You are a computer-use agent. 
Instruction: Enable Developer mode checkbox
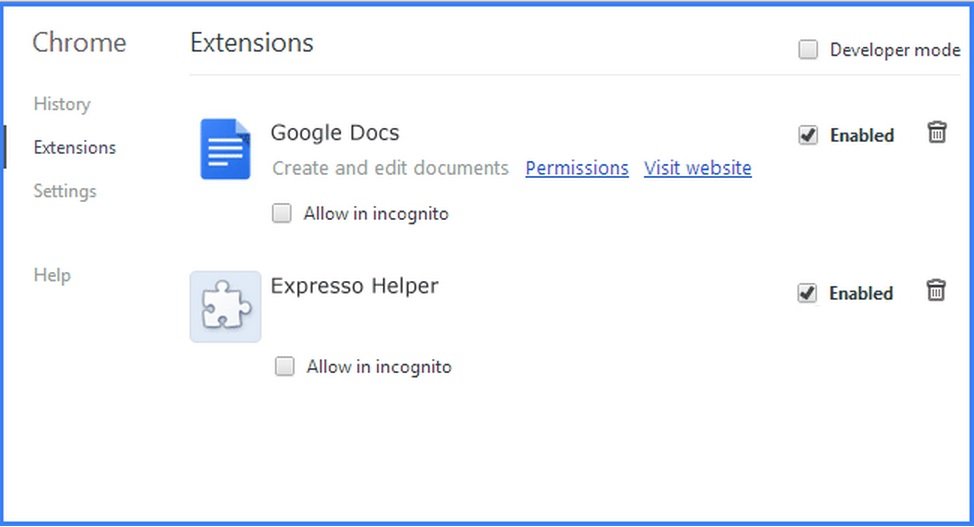[x=808, y=49]
